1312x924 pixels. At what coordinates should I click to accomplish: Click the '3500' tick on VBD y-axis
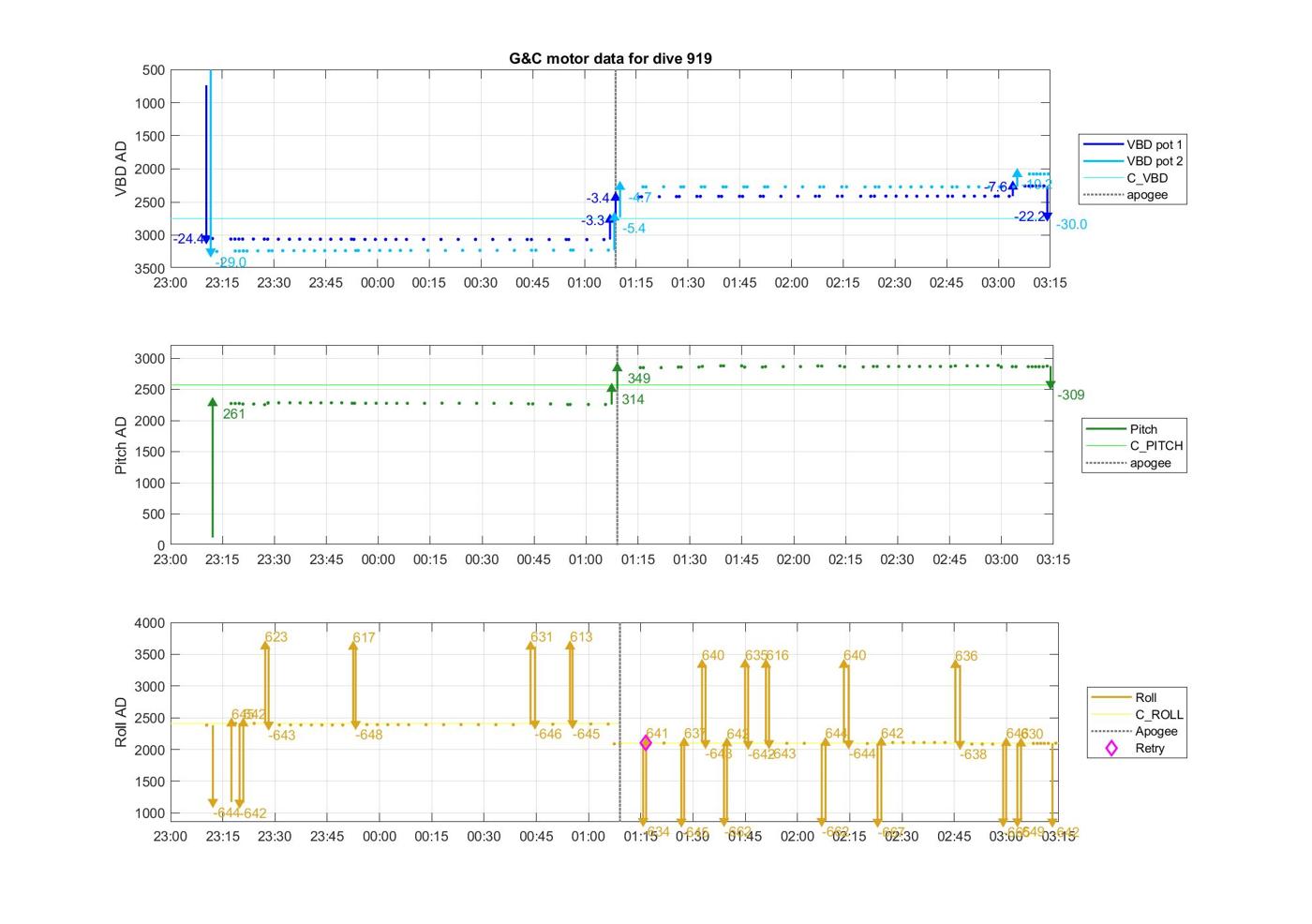(150, 268)
